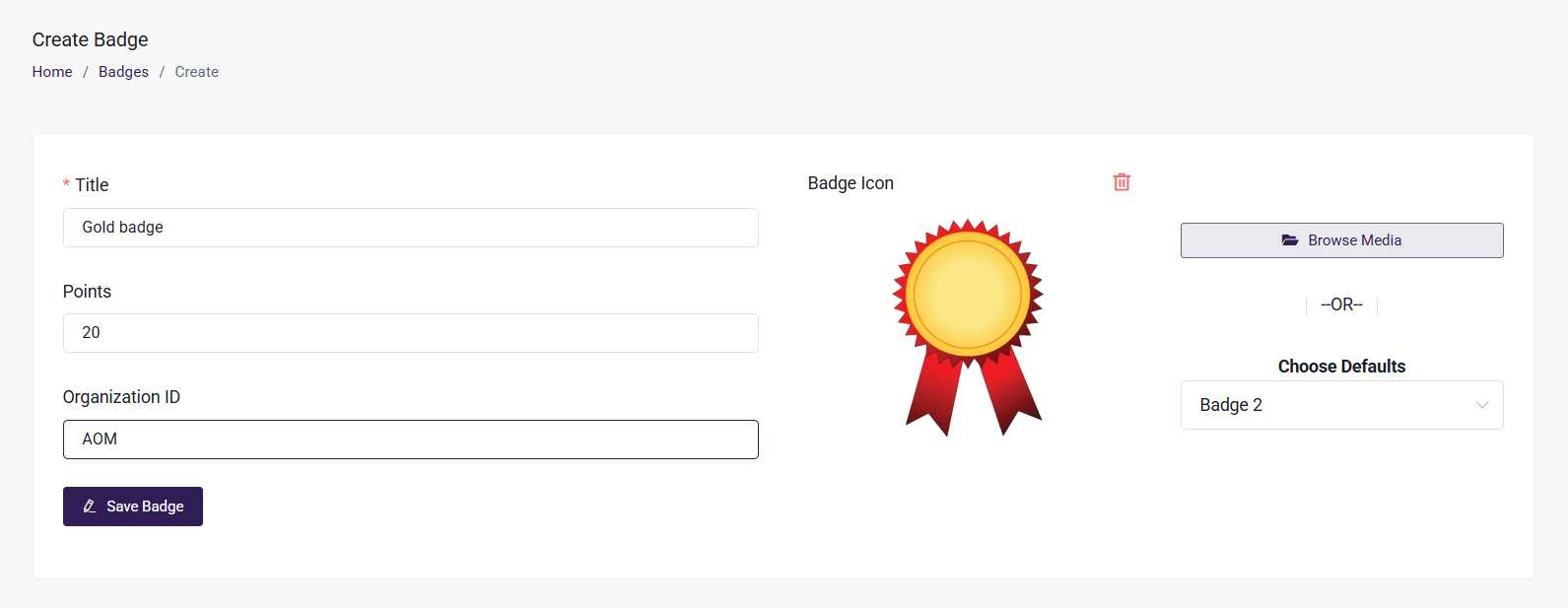Click the Title field label
Screen dimensions: 1568x608
(x=92, y=185)
